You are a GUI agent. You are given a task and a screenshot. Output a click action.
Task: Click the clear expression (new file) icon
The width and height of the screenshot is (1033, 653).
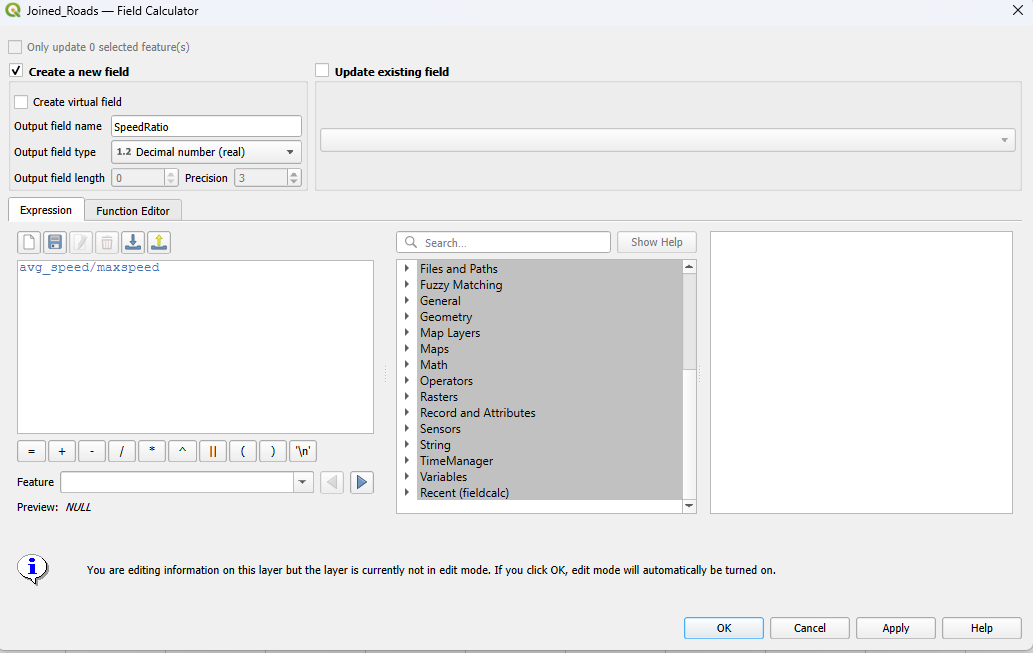click(30, 242)
